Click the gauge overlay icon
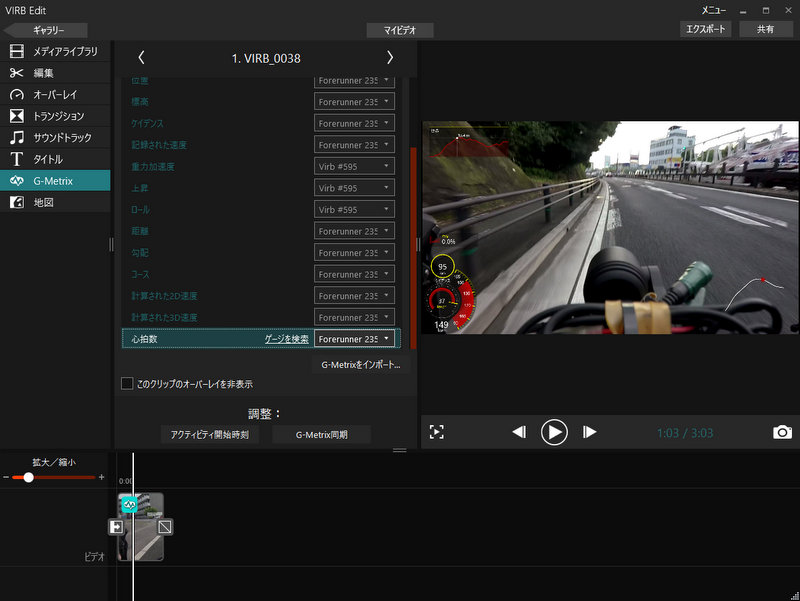Viewport: 800px width, 601px height. pos(17,94)
